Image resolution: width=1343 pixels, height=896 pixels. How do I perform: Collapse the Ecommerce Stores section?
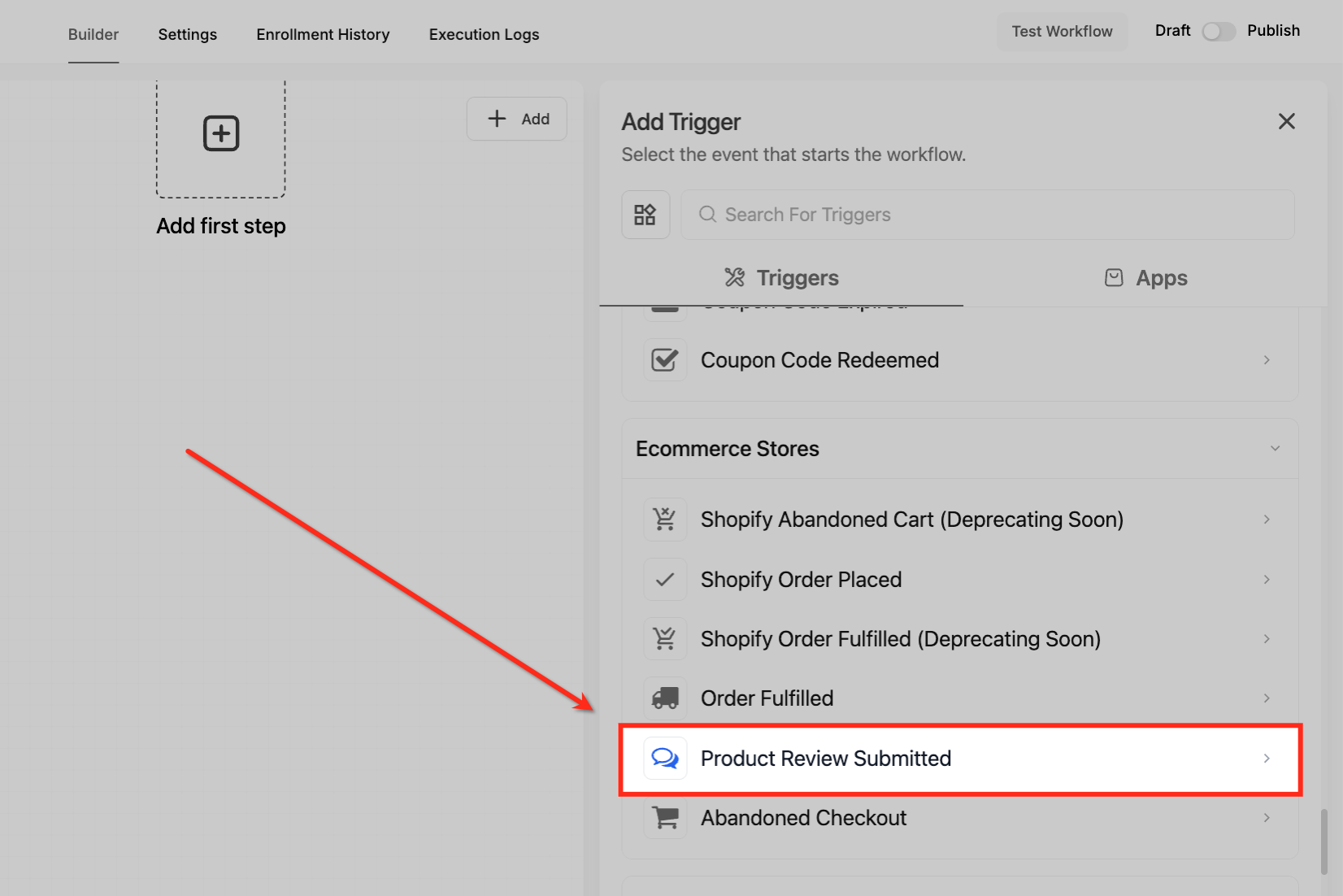point(1276,449)
